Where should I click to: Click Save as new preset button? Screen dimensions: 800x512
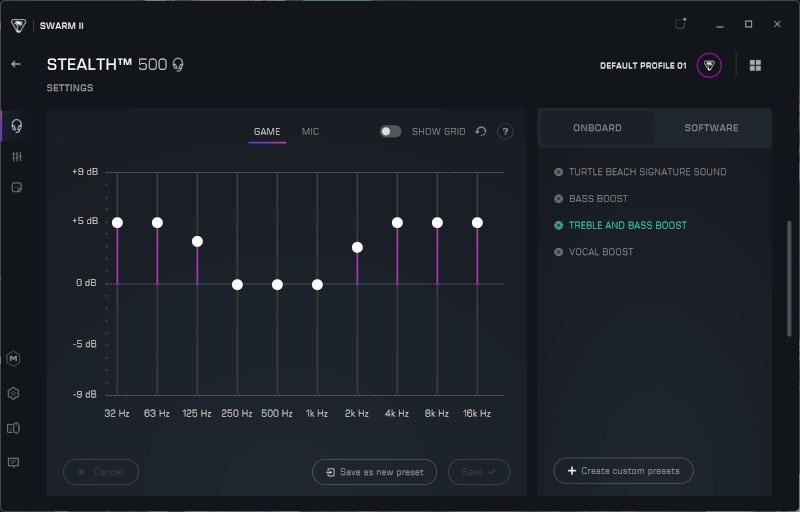(374, 472)
